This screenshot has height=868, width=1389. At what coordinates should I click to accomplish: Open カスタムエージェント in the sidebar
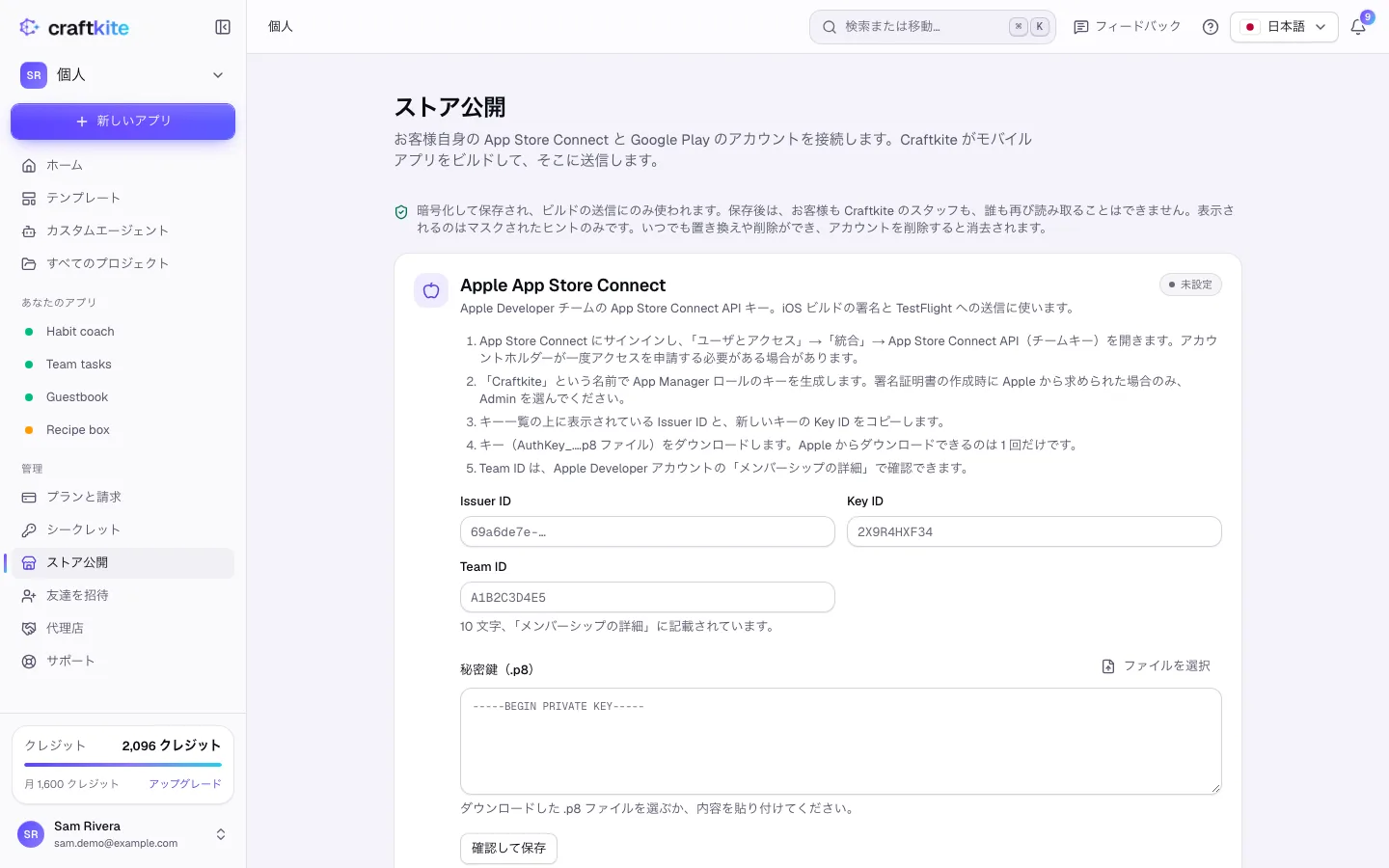123,231
